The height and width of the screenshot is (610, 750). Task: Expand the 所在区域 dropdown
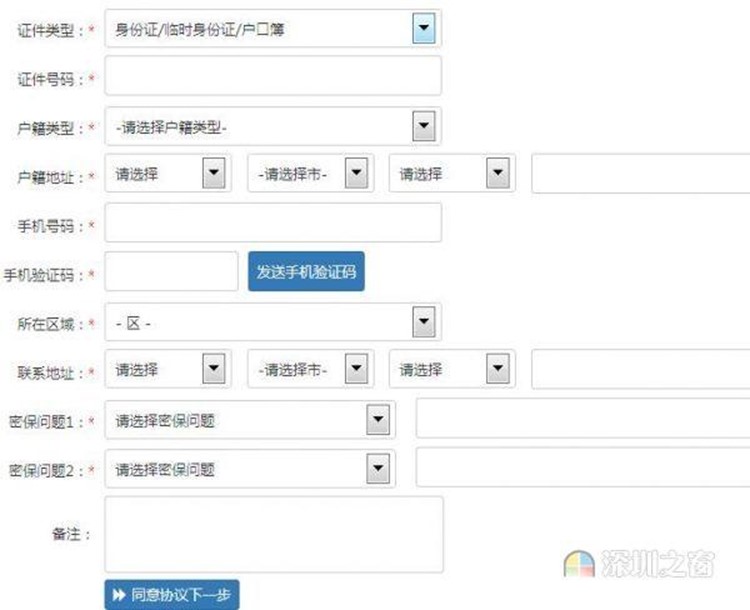pyautogui.click(x=272, y=322)
